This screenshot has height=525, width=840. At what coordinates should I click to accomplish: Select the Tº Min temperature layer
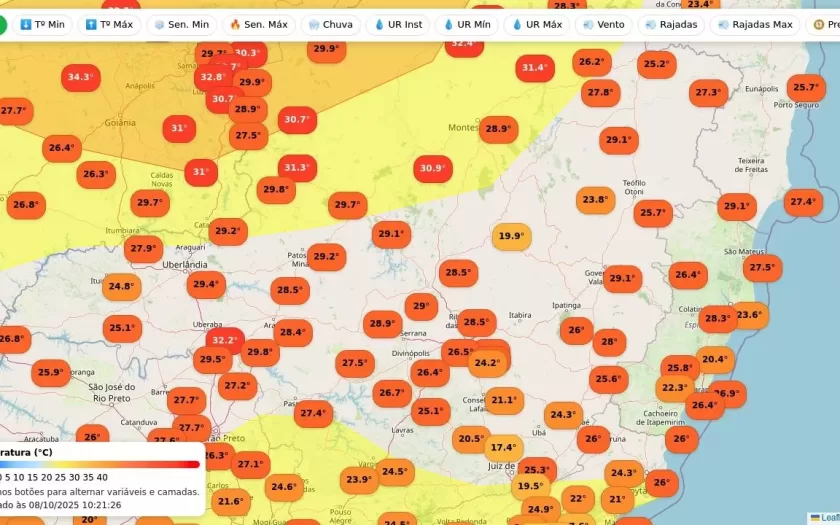point(42,24)
